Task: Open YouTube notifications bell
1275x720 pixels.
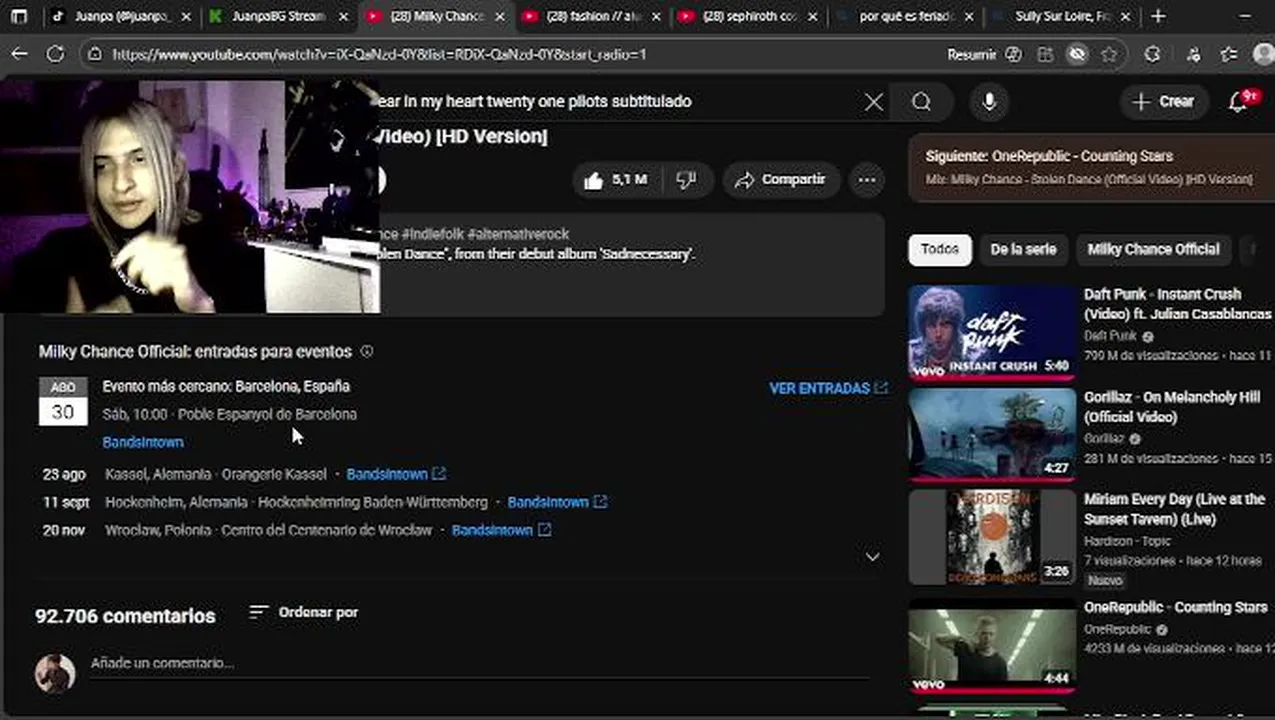Action: click(1238, 101)
